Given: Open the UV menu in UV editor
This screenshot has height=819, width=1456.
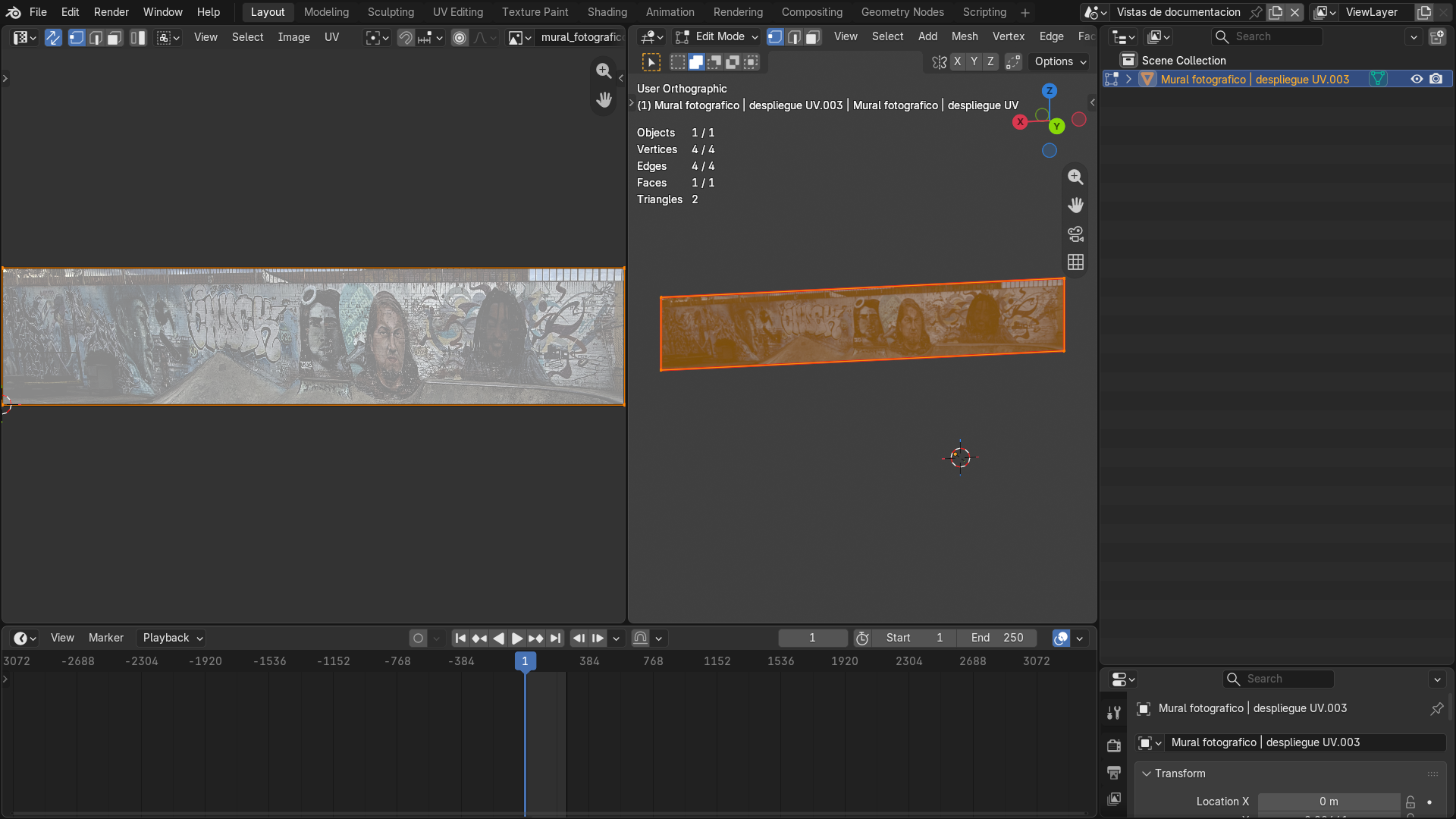Looking at the screenshot, I should pyautogui.click(x=331, y=37).
